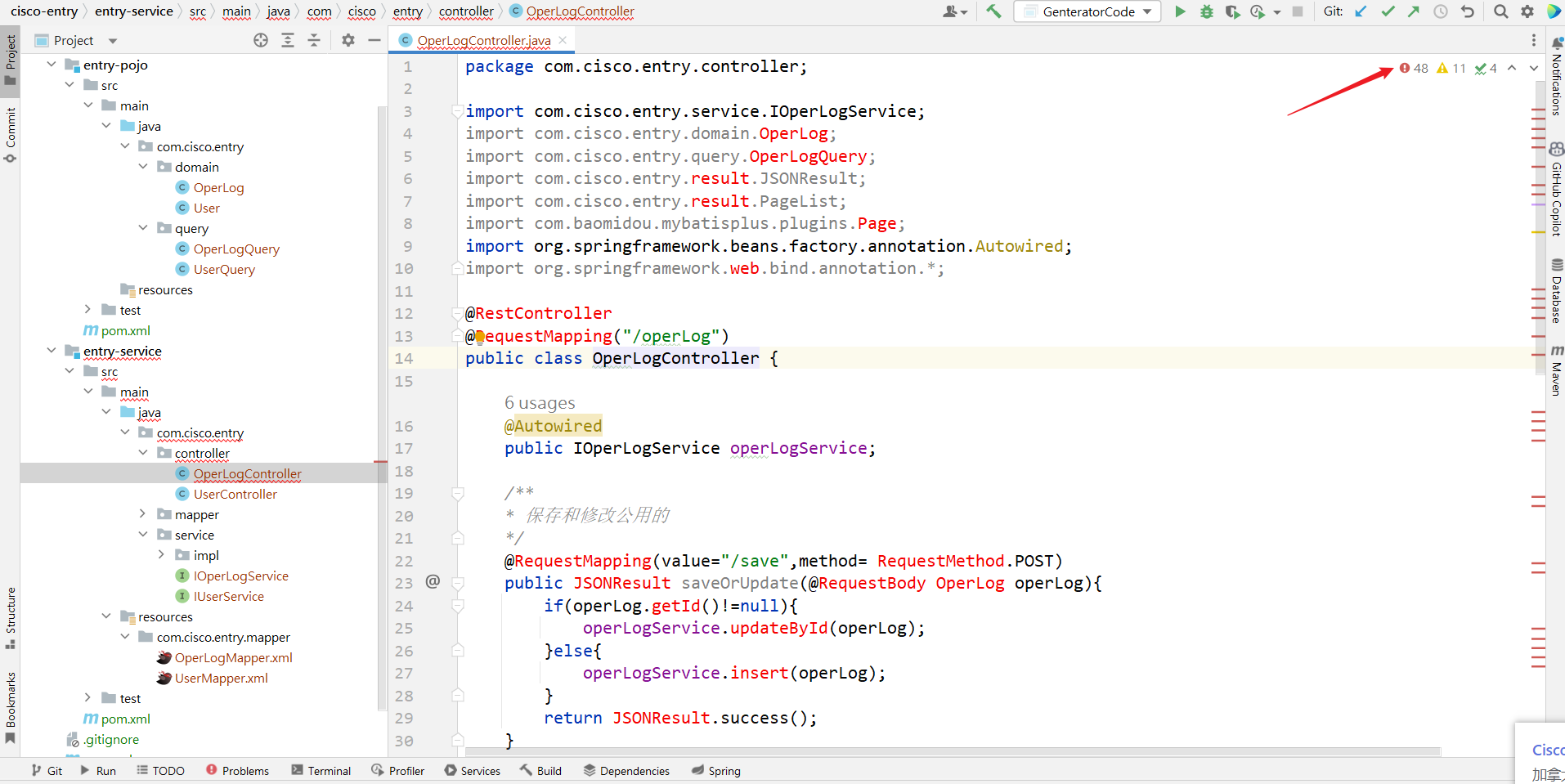
Task: Open UserController in project tree
Action: pyautogui.click(x=235, y=494)
